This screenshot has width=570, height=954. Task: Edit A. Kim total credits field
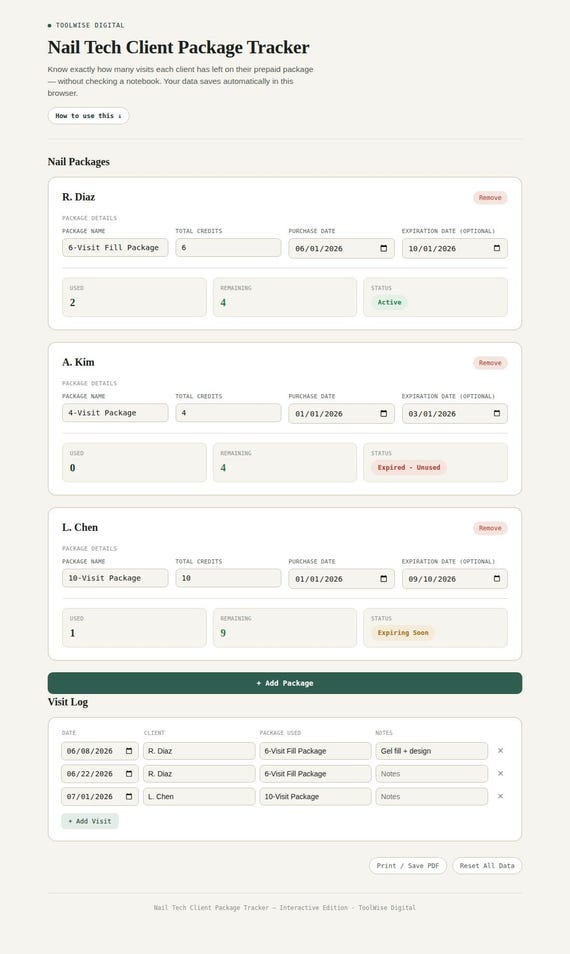pos(228,413)
